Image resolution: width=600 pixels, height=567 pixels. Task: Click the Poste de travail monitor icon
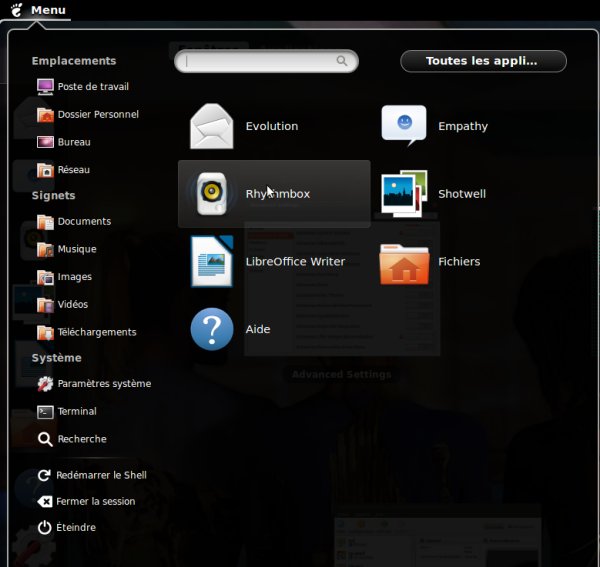click(45, 87)
